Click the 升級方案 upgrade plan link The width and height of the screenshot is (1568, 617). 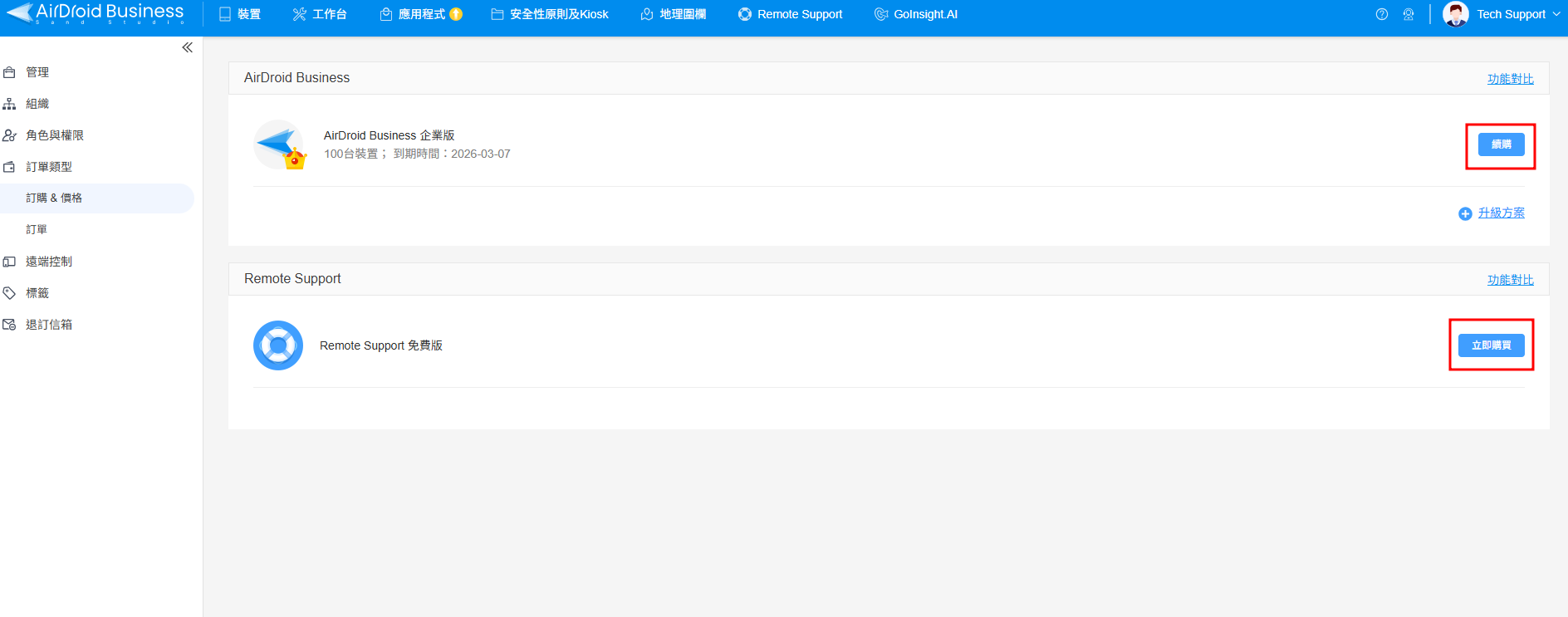click(1502, 213)
